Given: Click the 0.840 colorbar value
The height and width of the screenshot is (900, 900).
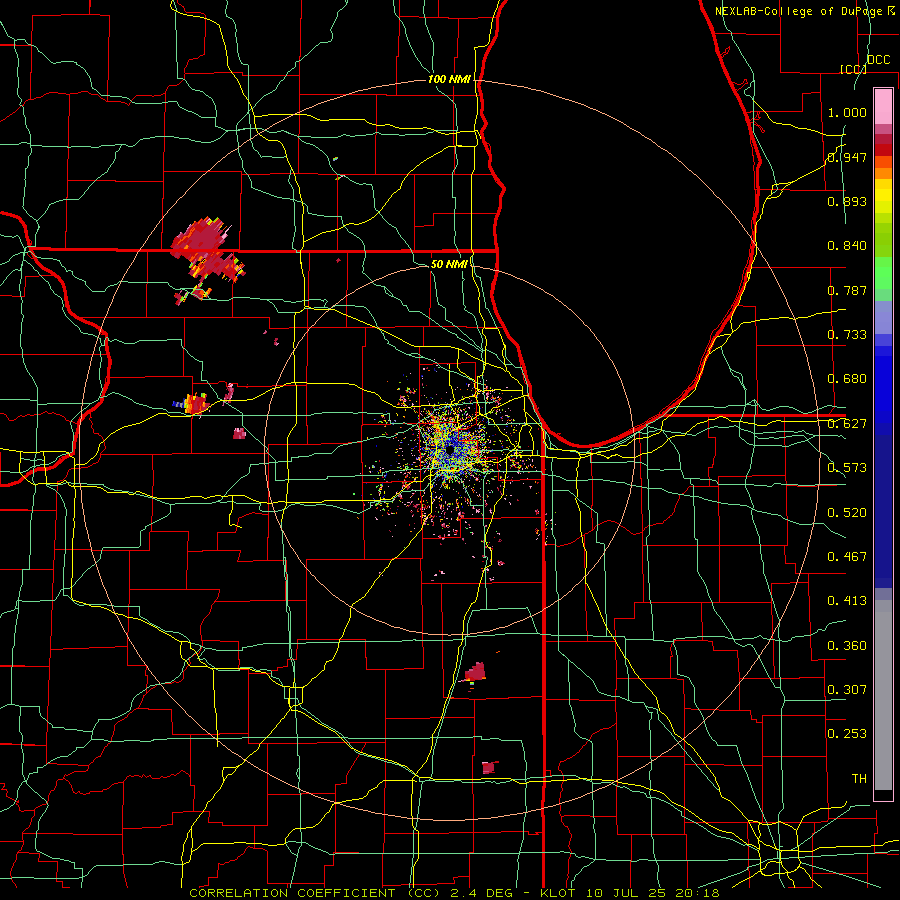Looking at the screenshot, I should click(x=847, y=246).
